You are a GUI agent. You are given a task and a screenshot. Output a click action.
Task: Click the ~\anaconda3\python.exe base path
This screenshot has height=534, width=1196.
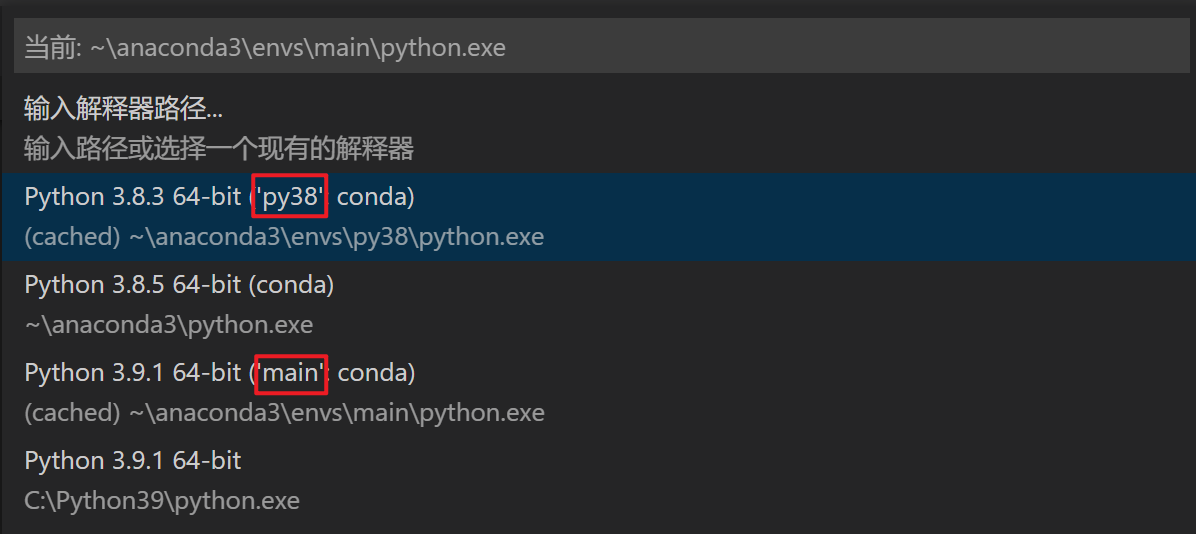[x=168, y=324]
